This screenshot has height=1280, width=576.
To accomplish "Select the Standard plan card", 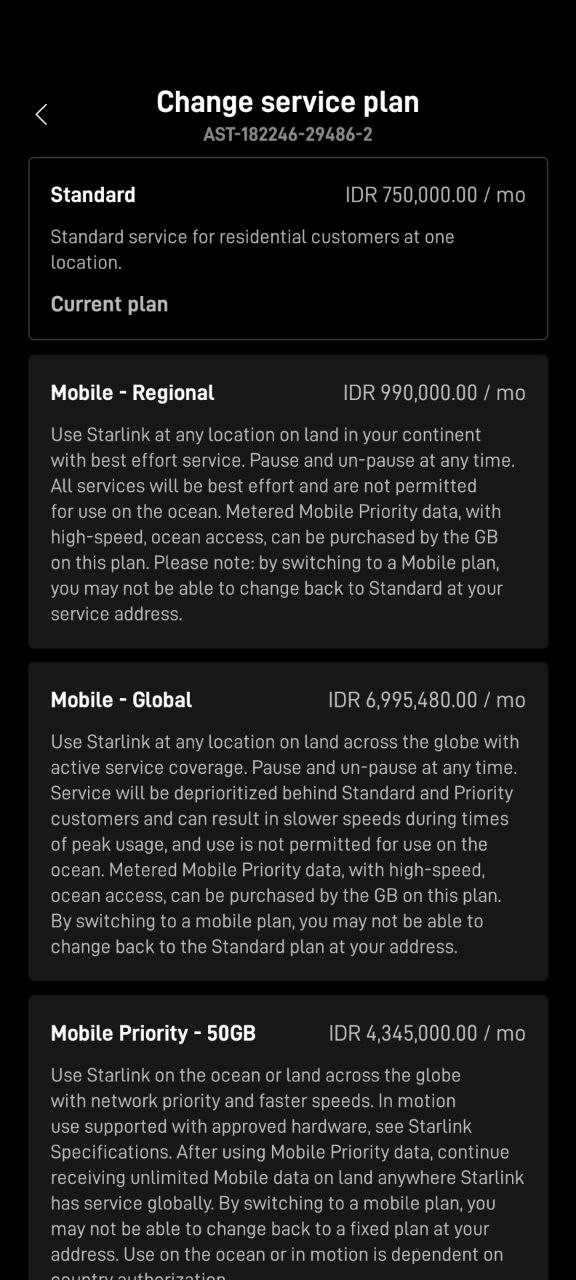I will coord(288,248).
